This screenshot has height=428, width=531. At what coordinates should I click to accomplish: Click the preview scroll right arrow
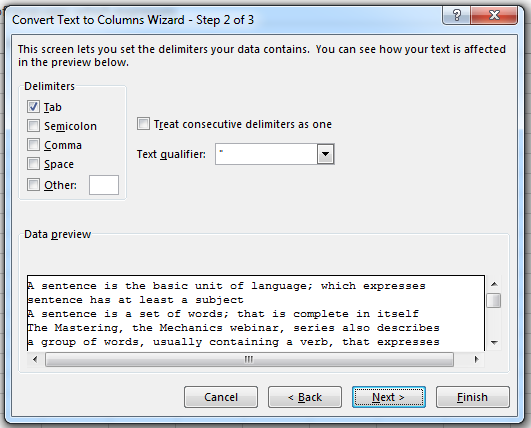[x=476, y=359]
